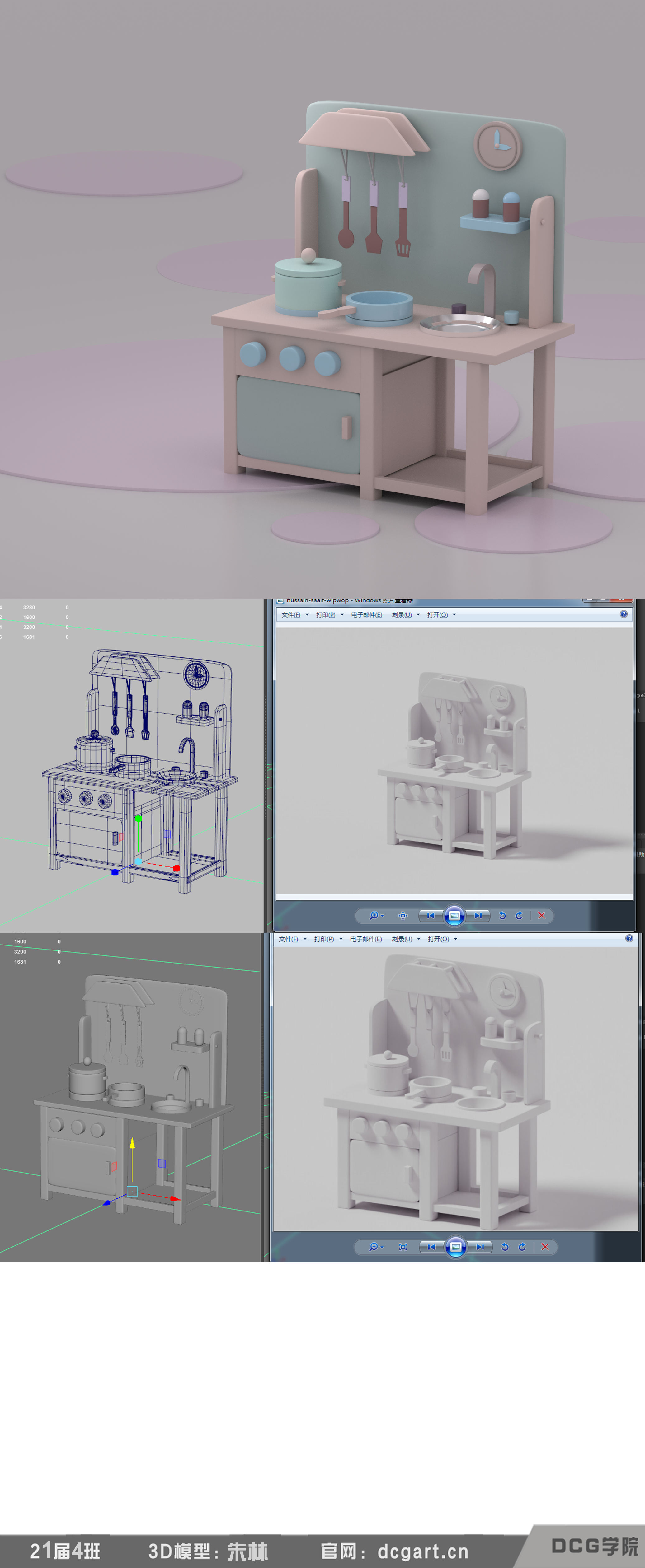Open 刻录(U) menu in lower photo viewer
Screen dimensions: 645x1568
click(406, 939)
